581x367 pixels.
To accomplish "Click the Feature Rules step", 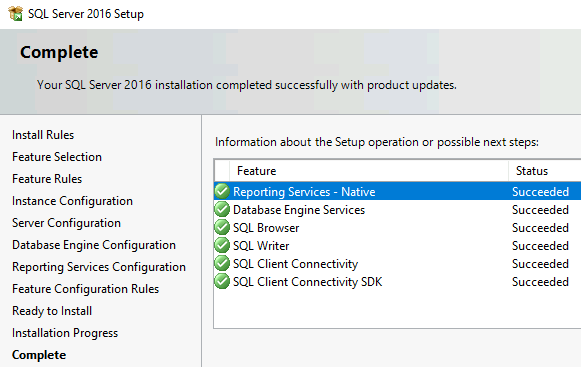I will point(47,179).
